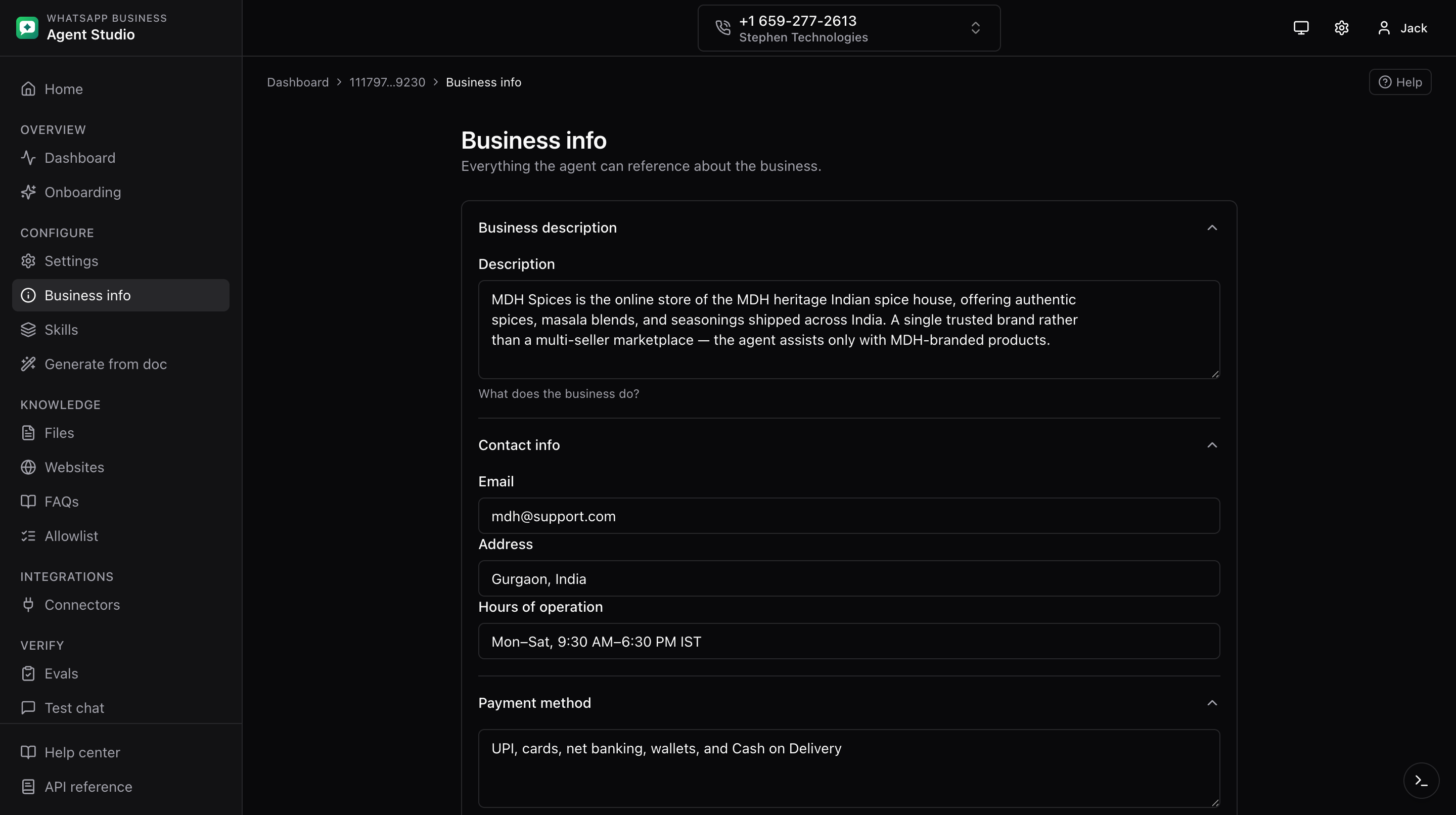Click the phone call icon in number selector
1456x815 pixels.
[723, 28]
